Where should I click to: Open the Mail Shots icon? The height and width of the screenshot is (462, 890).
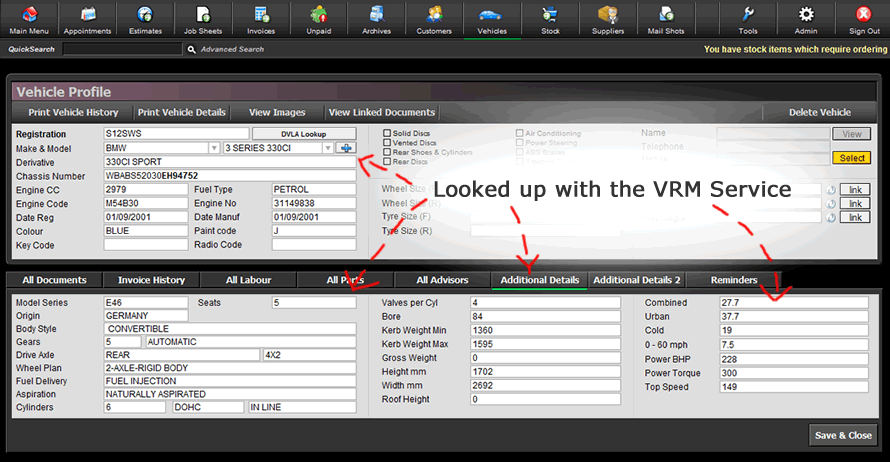click(666, 15)
